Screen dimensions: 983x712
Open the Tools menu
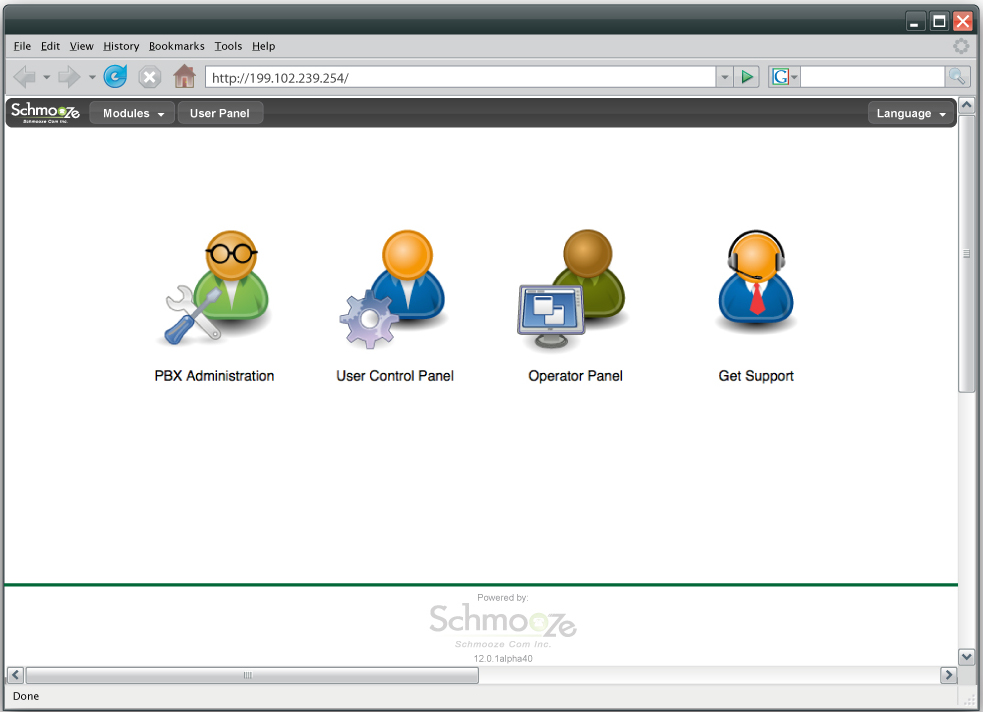[x=228, y=46]
